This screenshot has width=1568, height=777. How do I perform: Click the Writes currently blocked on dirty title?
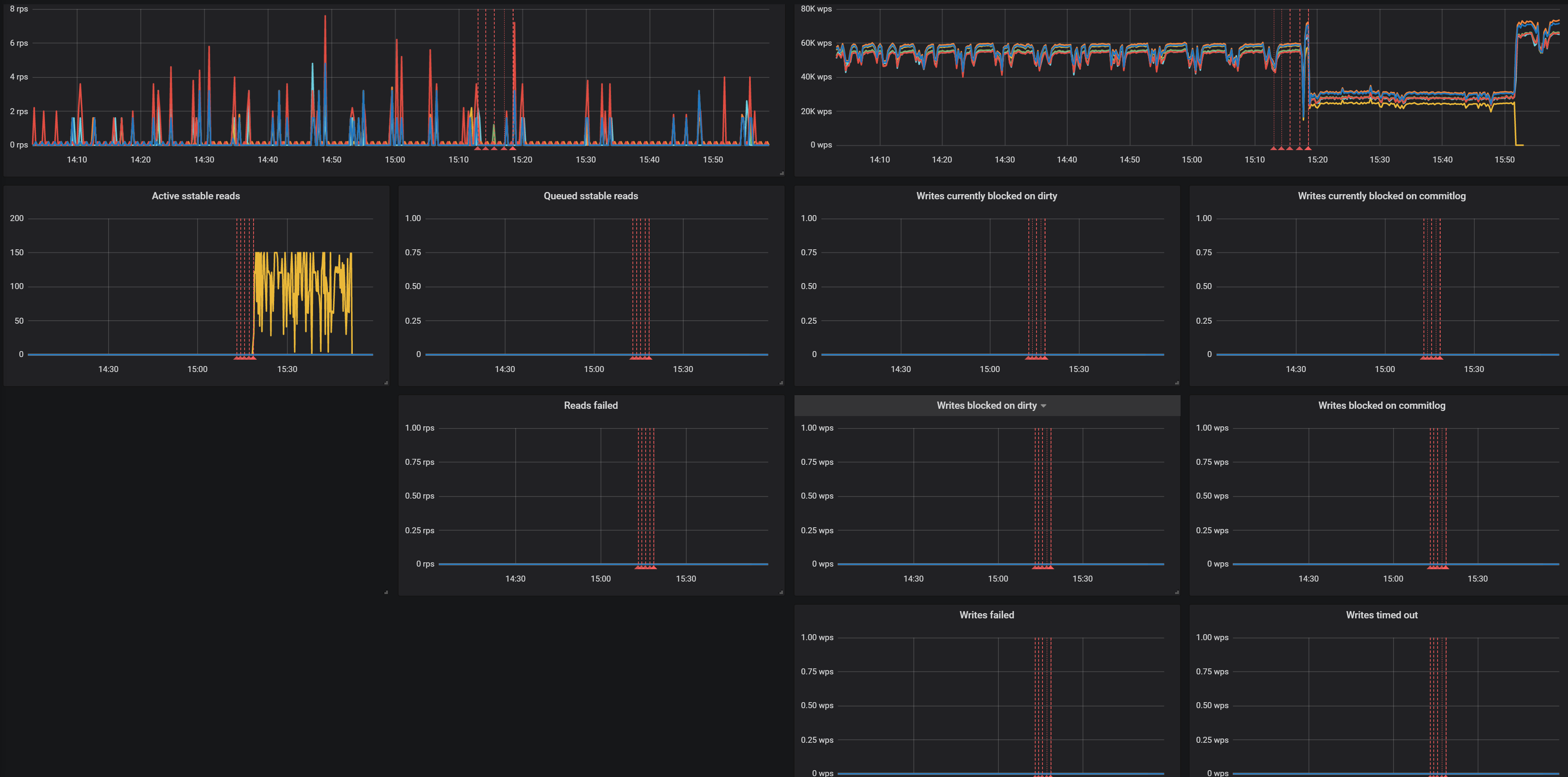pos(987,195)
